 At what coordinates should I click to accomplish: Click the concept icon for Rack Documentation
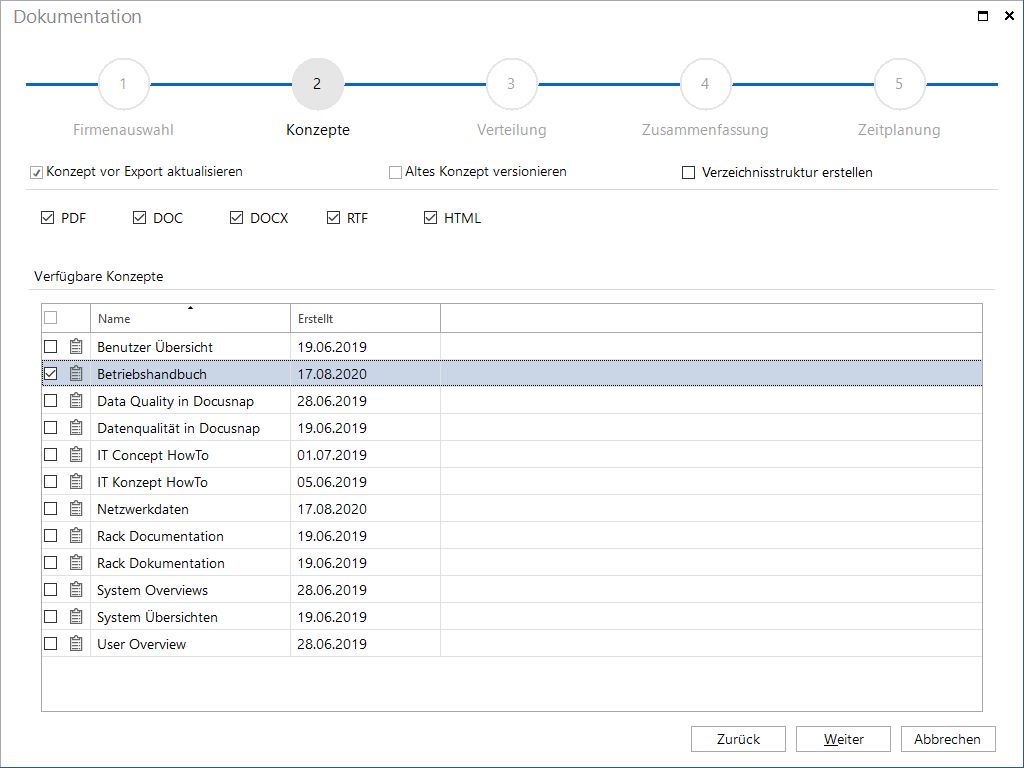tap(76, 536)
